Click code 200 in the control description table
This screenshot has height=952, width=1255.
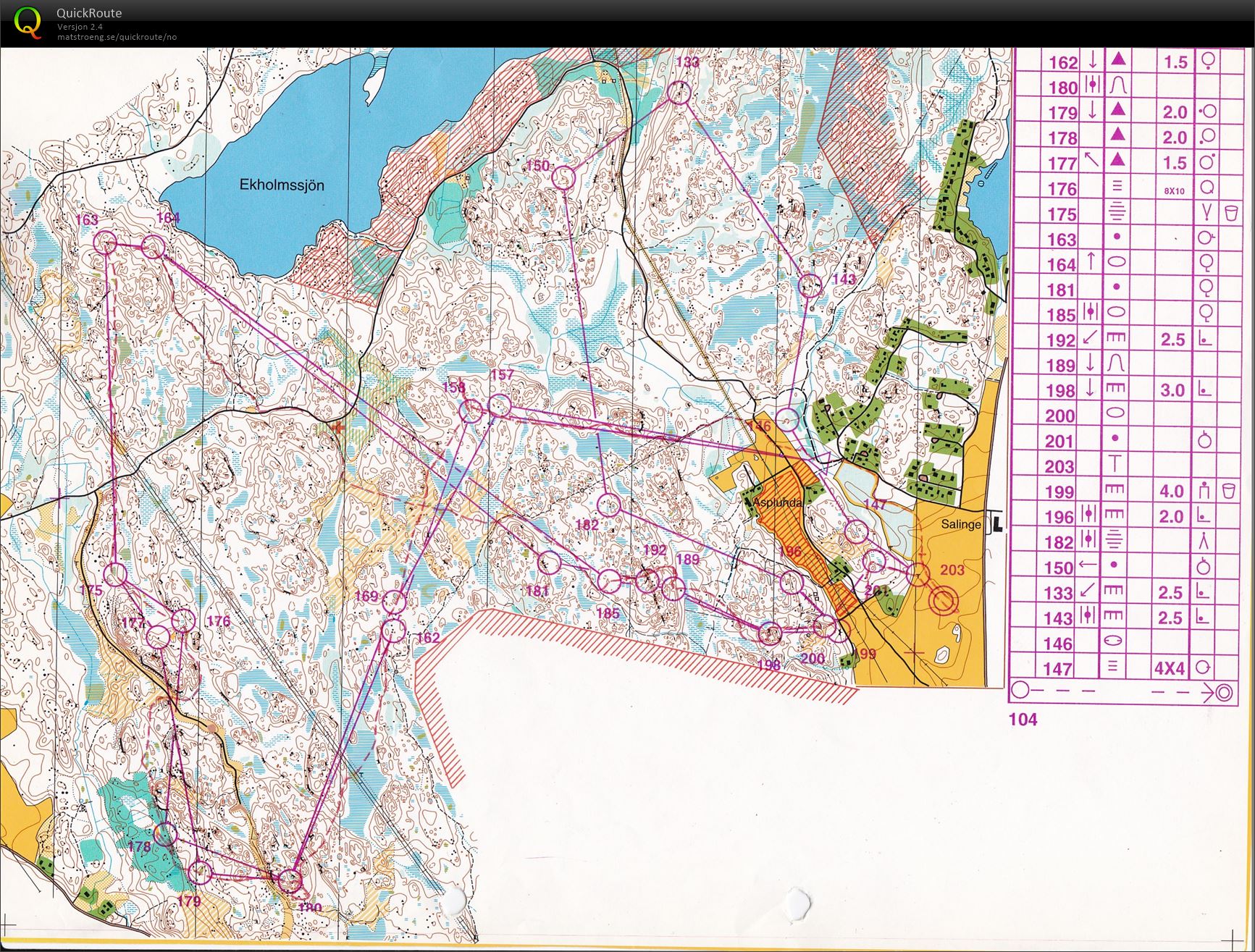(1060, 416)
